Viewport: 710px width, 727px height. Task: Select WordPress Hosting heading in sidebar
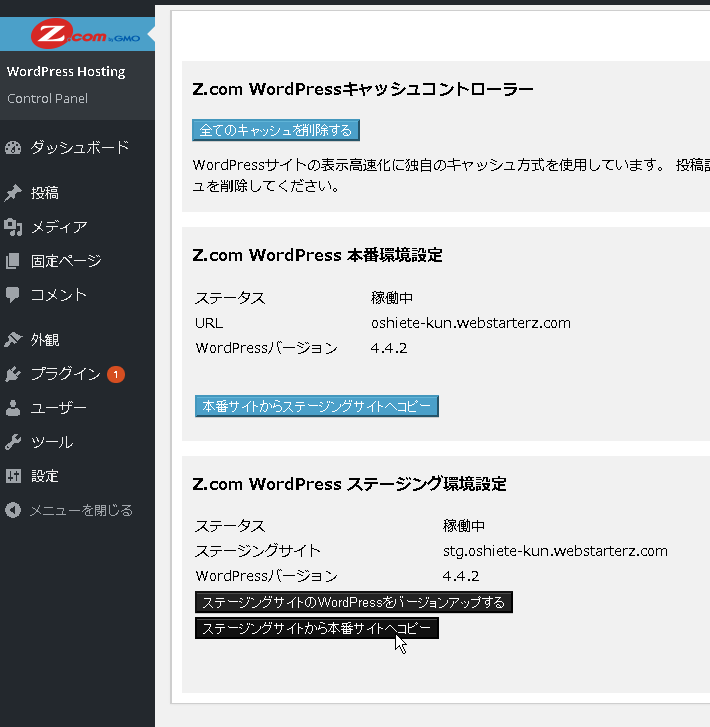tap(66, 72)
